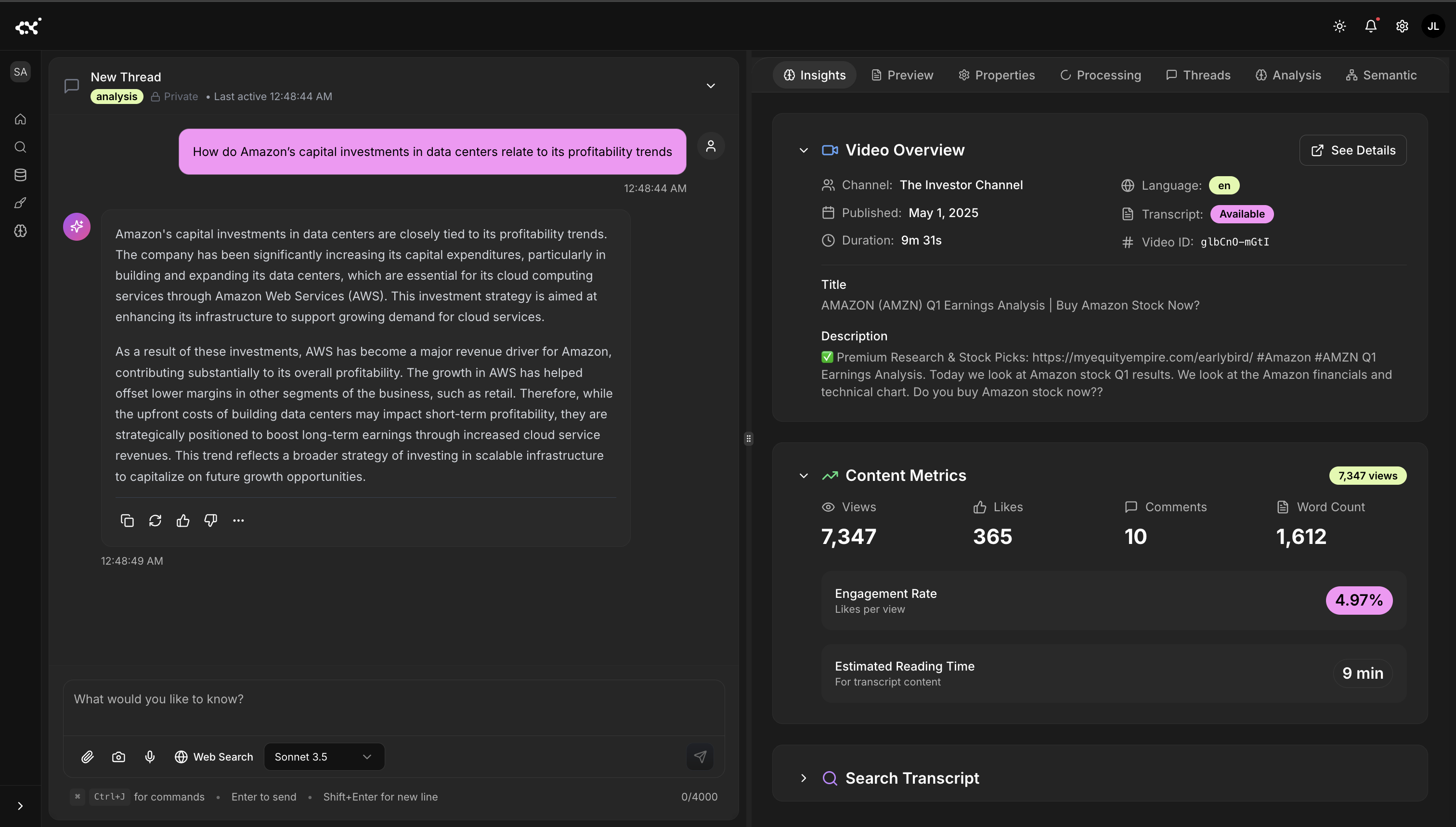Expand the left sidebar arrow

point(20,805)
